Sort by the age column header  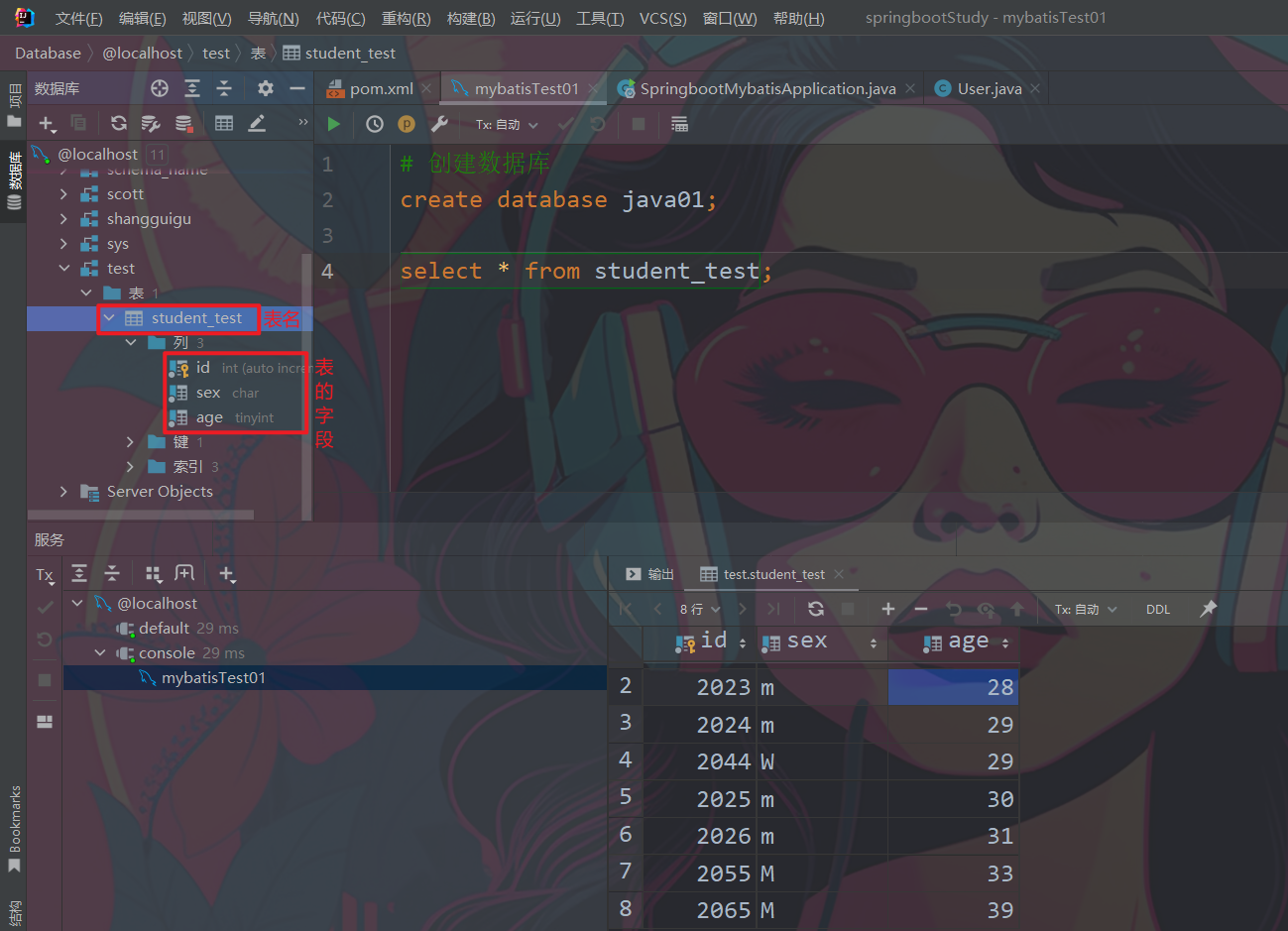pos(954,642)
